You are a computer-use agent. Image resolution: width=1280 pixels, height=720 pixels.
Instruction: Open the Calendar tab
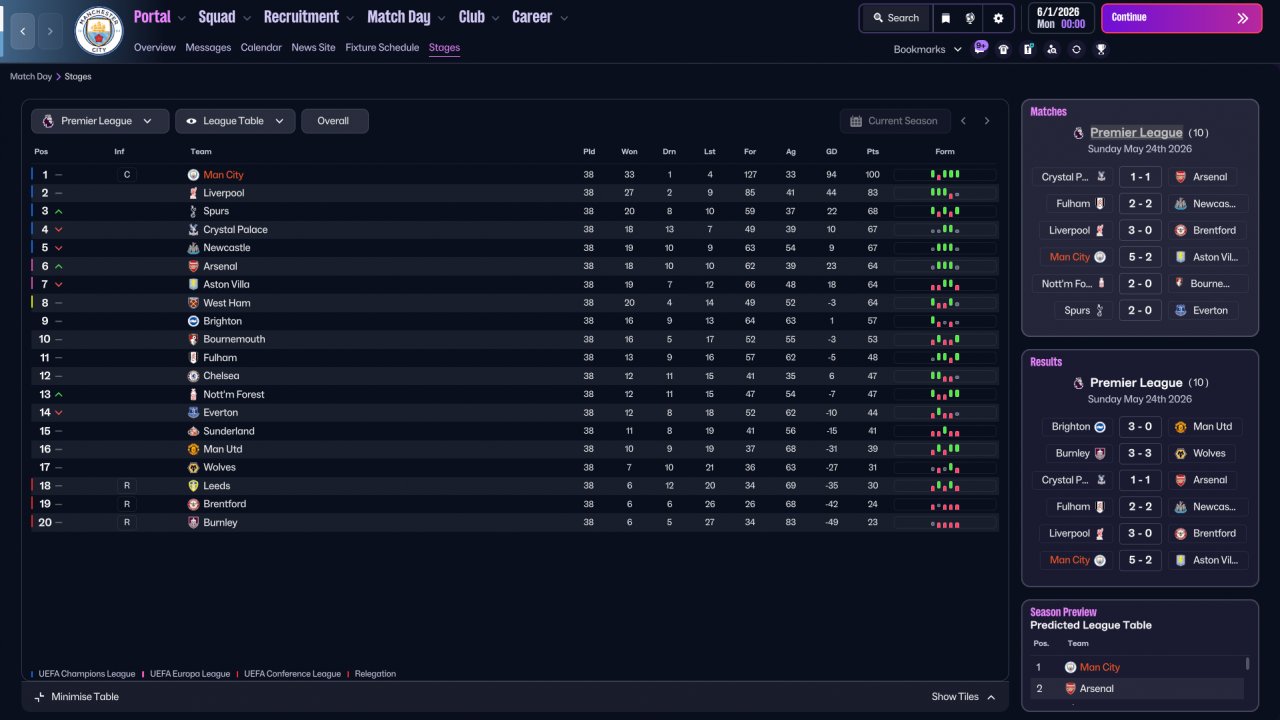[261, 48]
